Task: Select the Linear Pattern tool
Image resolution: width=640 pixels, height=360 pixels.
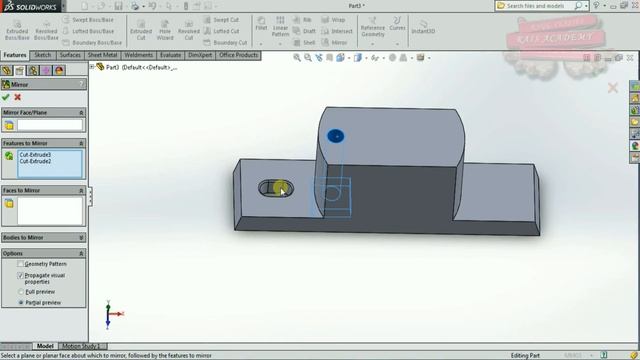Action: (x=280, y=27)
